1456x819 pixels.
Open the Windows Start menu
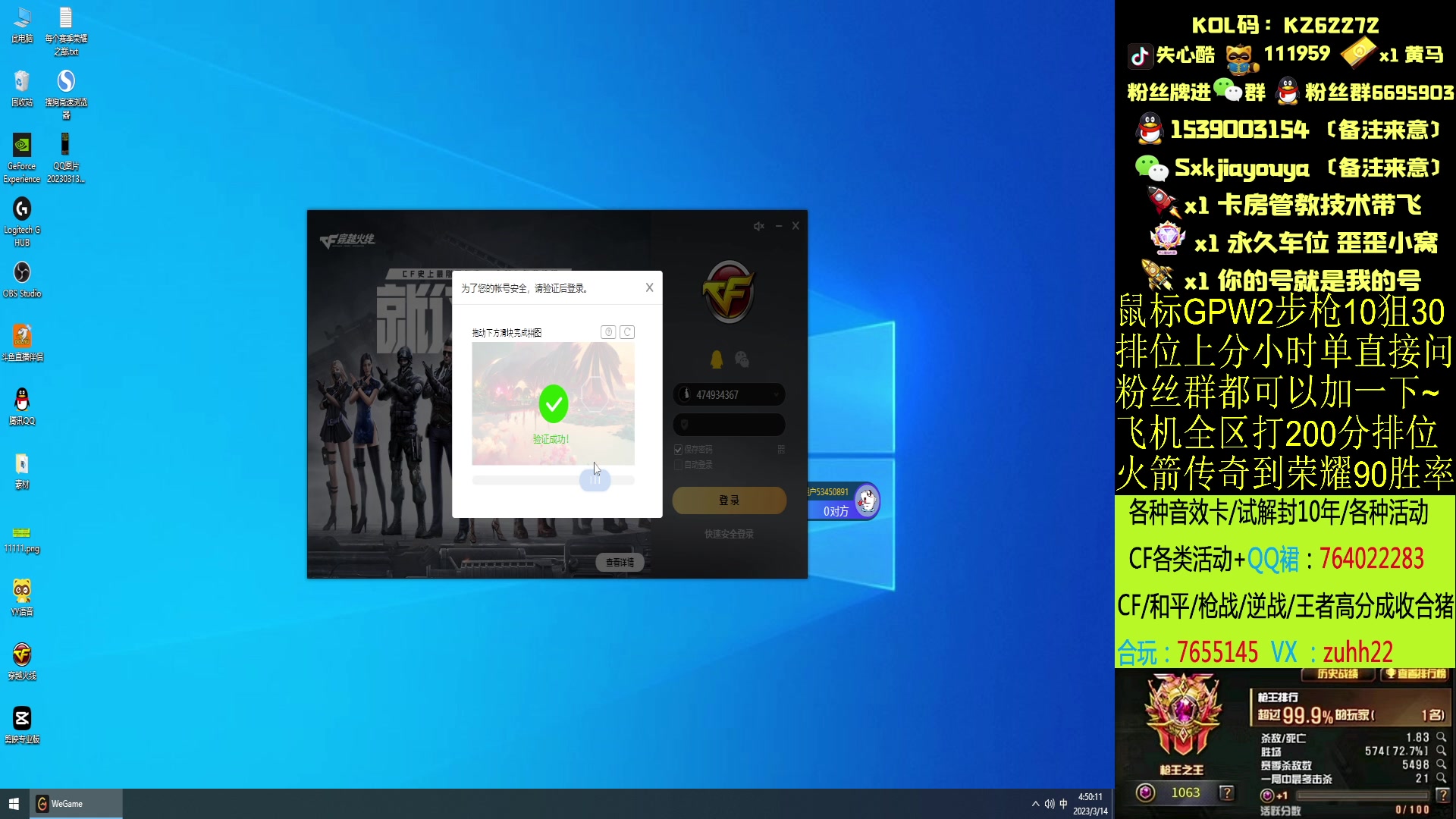(x=14, y=804)
